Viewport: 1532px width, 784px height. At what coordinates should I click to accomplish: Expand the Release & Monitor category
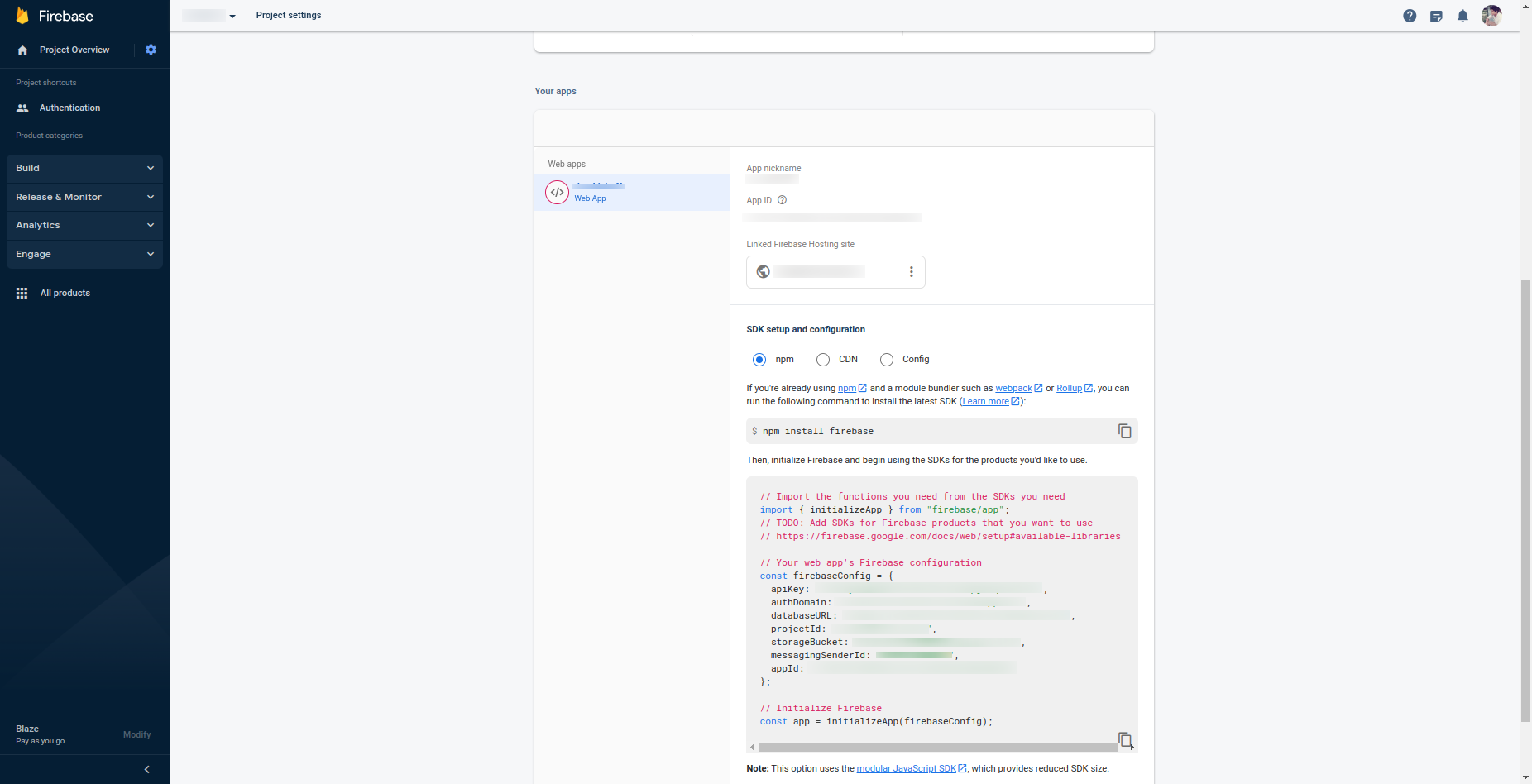tap(84, 197)
